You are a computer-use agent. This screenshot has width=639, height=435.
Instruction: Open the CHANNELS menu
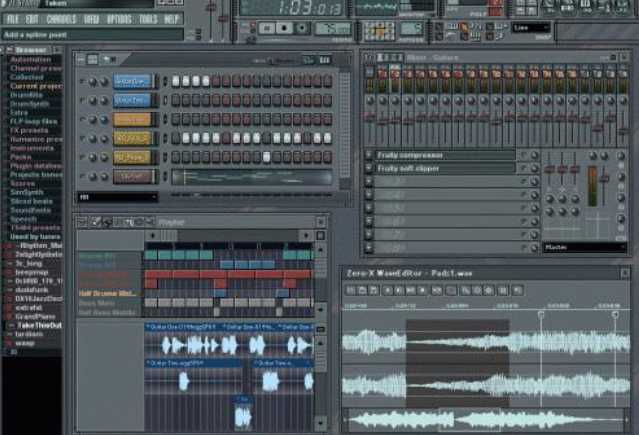[x=61, y=19]
